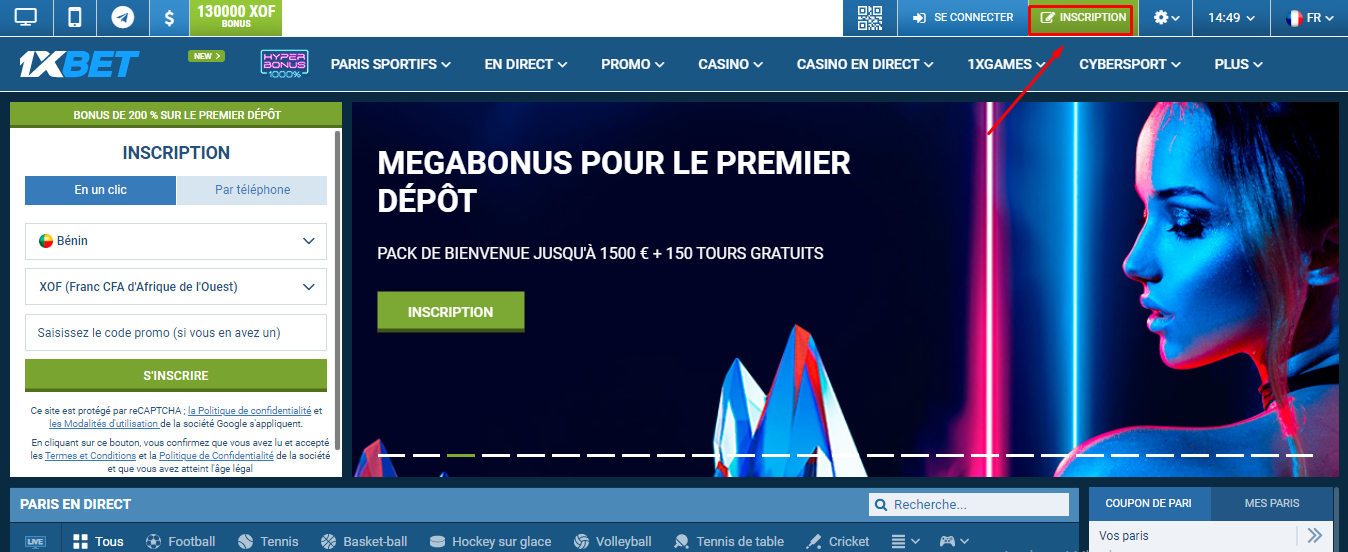Screen dimensions: 1348x552
Task: Open the CYBERSPORT menu
Action: 1130,64
